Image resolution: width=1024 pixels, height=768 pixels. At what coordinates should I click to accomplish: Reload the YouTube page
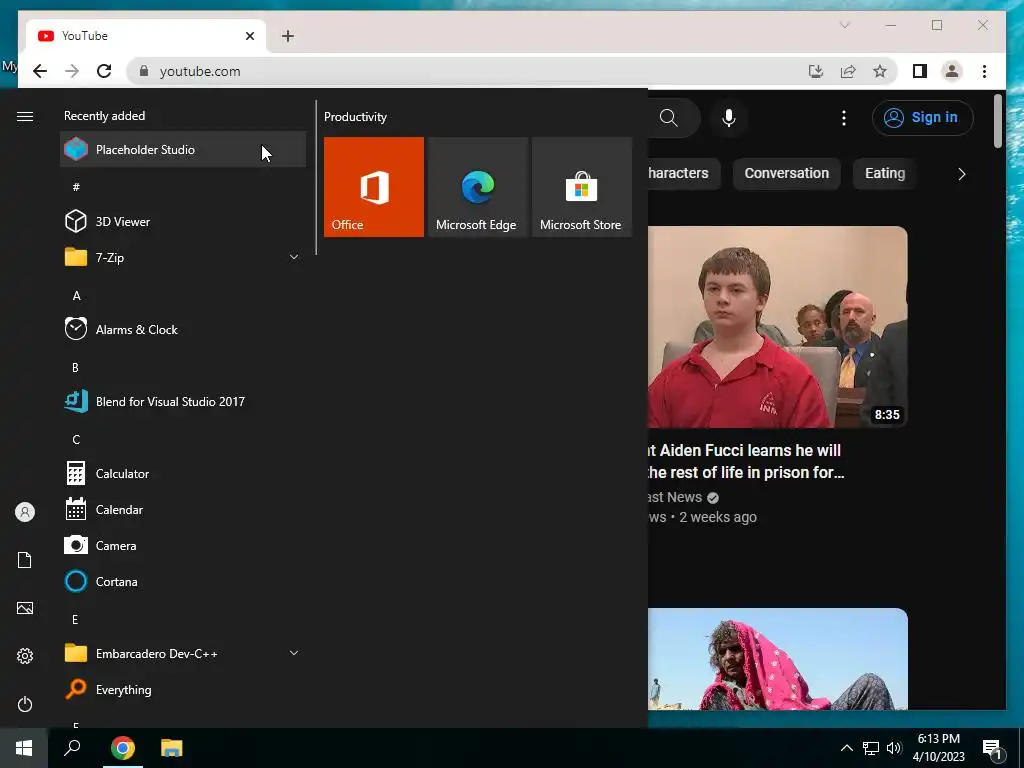pos(104,71)
